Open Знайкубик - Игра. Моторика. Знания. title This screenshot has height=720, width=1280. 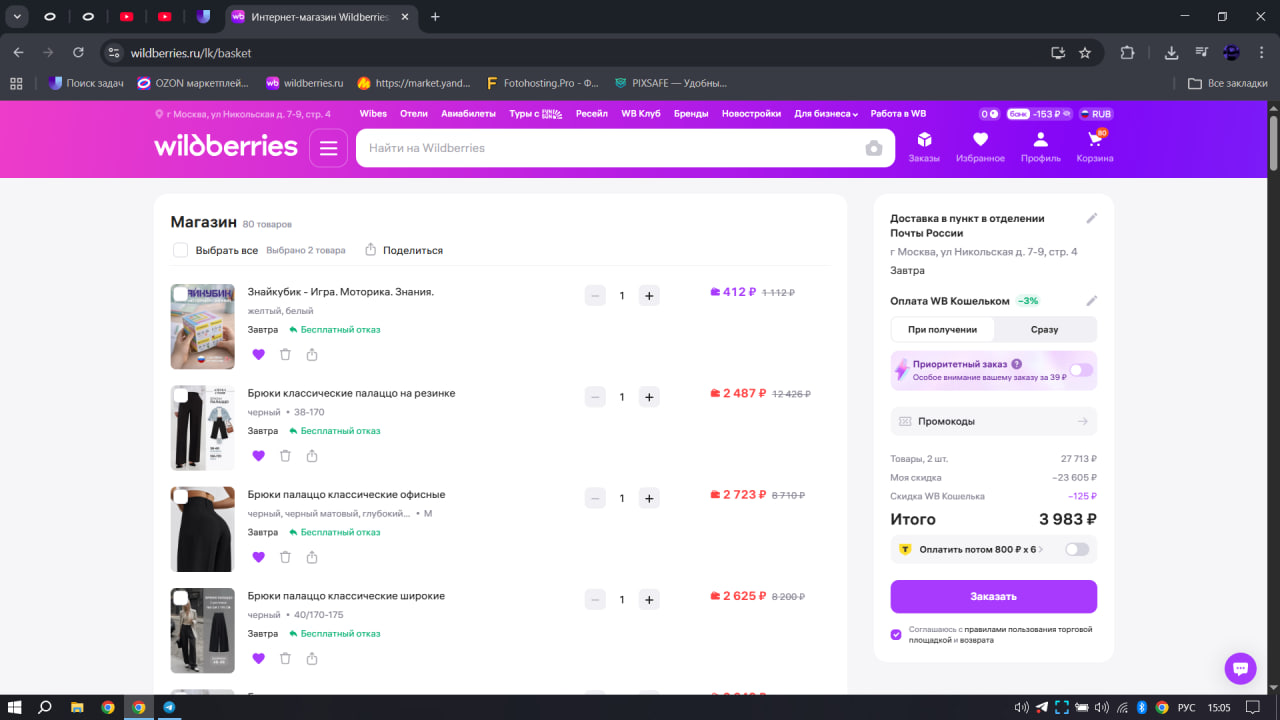(x=341, y=292)
